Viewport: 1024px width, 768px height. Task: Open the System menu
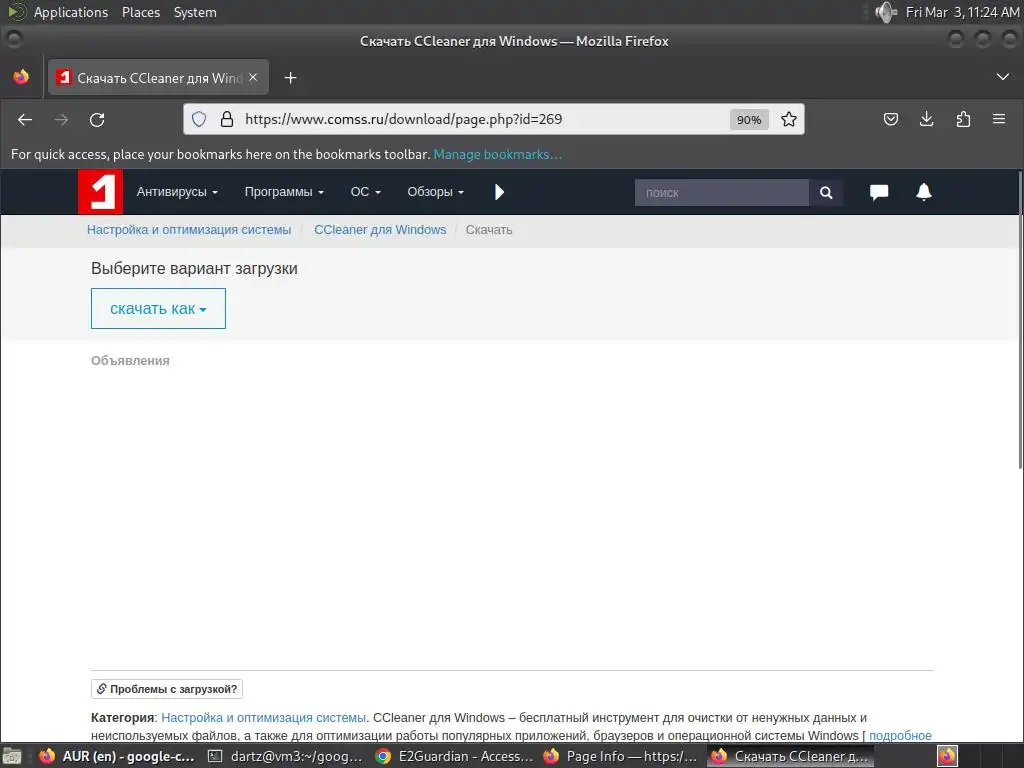point(195,12)
